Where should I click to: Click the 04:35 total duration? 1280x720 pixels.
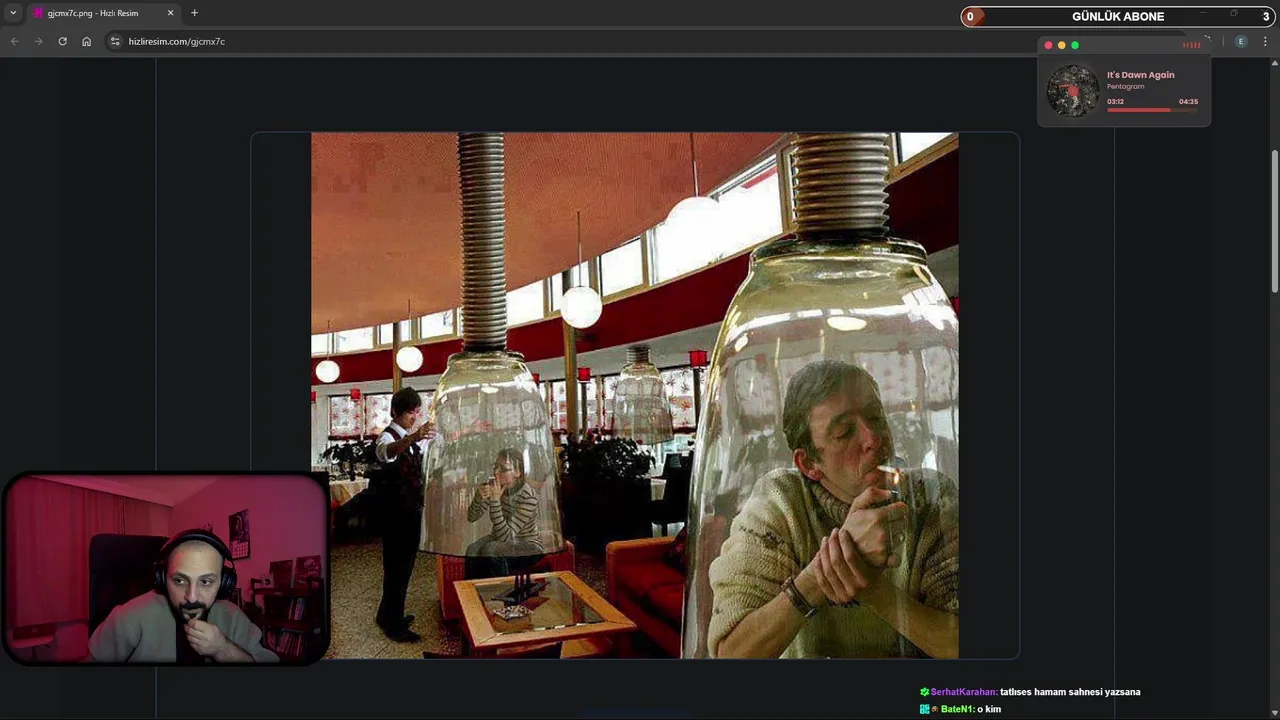(x=1188, y=101)
